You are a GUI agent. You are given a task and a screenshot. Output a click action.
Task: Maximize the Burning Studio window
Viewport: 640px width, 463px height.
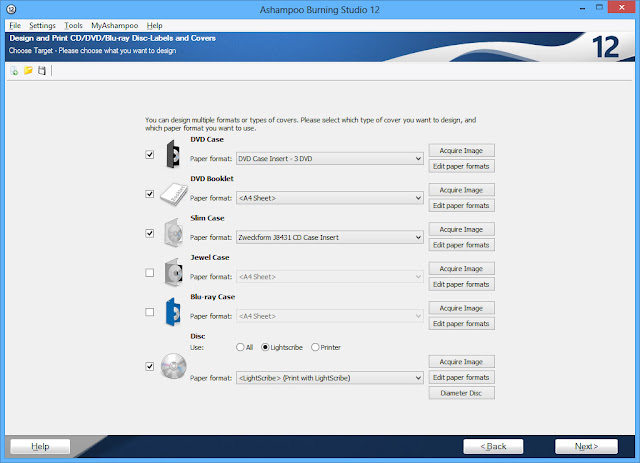click(599, 8)
